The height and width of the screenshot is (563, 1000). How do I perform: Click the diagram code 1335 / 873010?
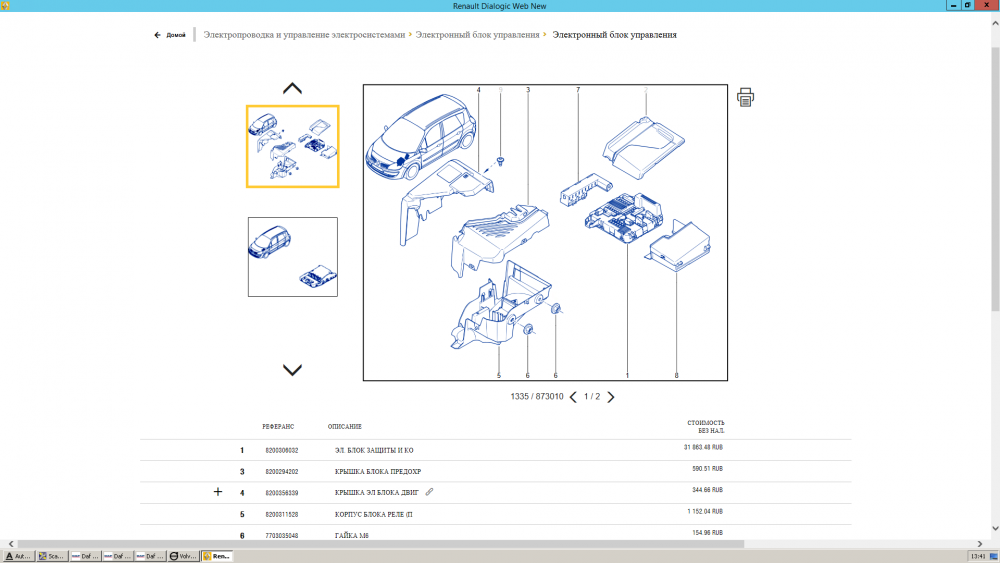coord(537,397)
